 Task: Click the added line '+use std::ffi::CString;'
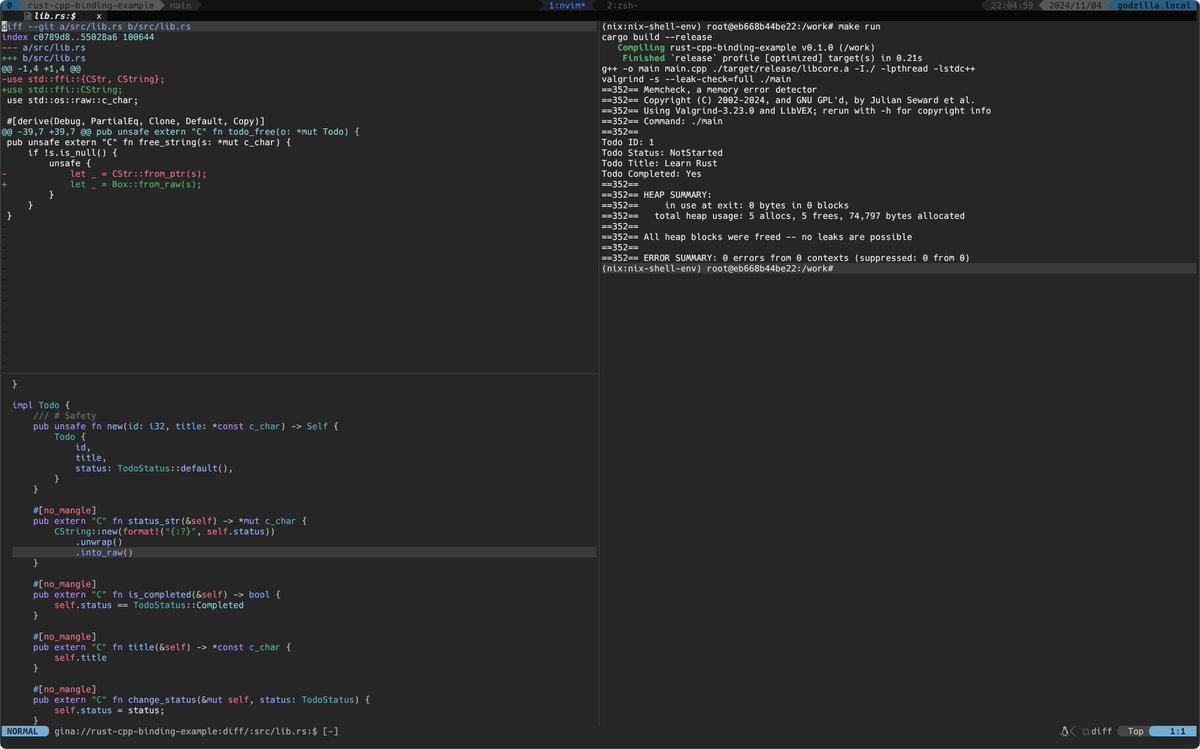tap(63, 89)
